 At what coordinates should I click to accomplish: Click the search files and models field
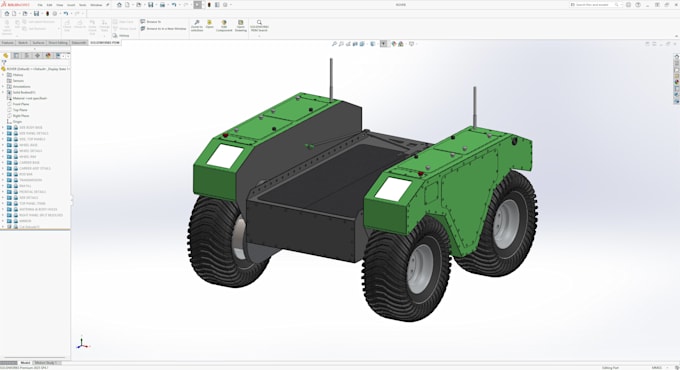(x=595, y=5)
